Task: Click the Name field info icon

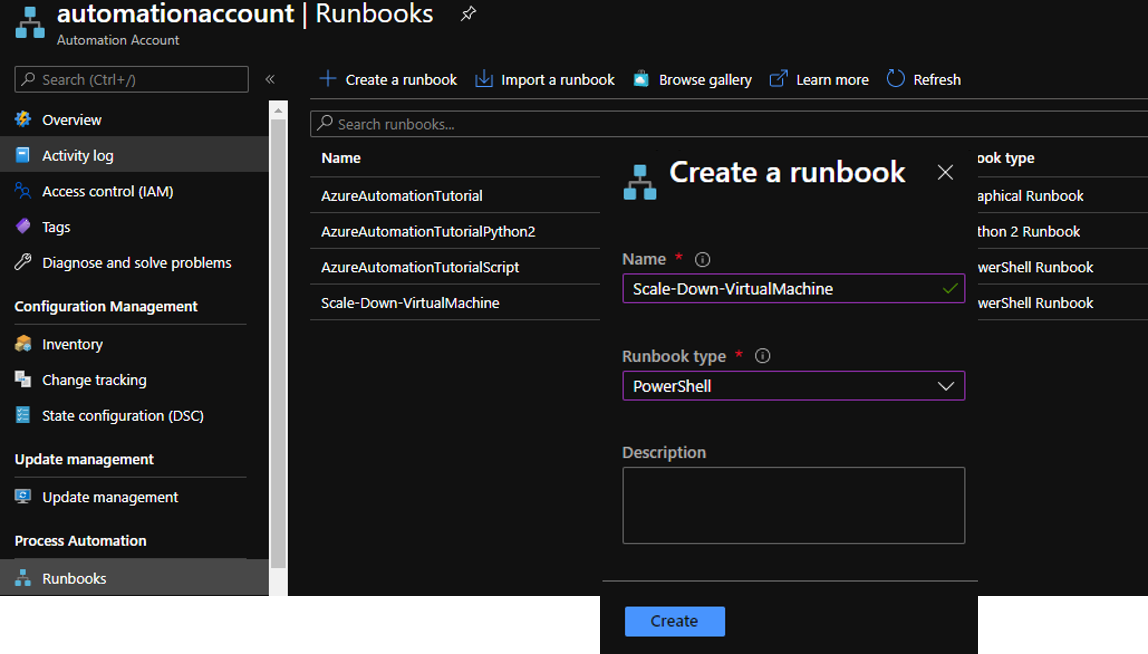Action: (x=702, y=259)
